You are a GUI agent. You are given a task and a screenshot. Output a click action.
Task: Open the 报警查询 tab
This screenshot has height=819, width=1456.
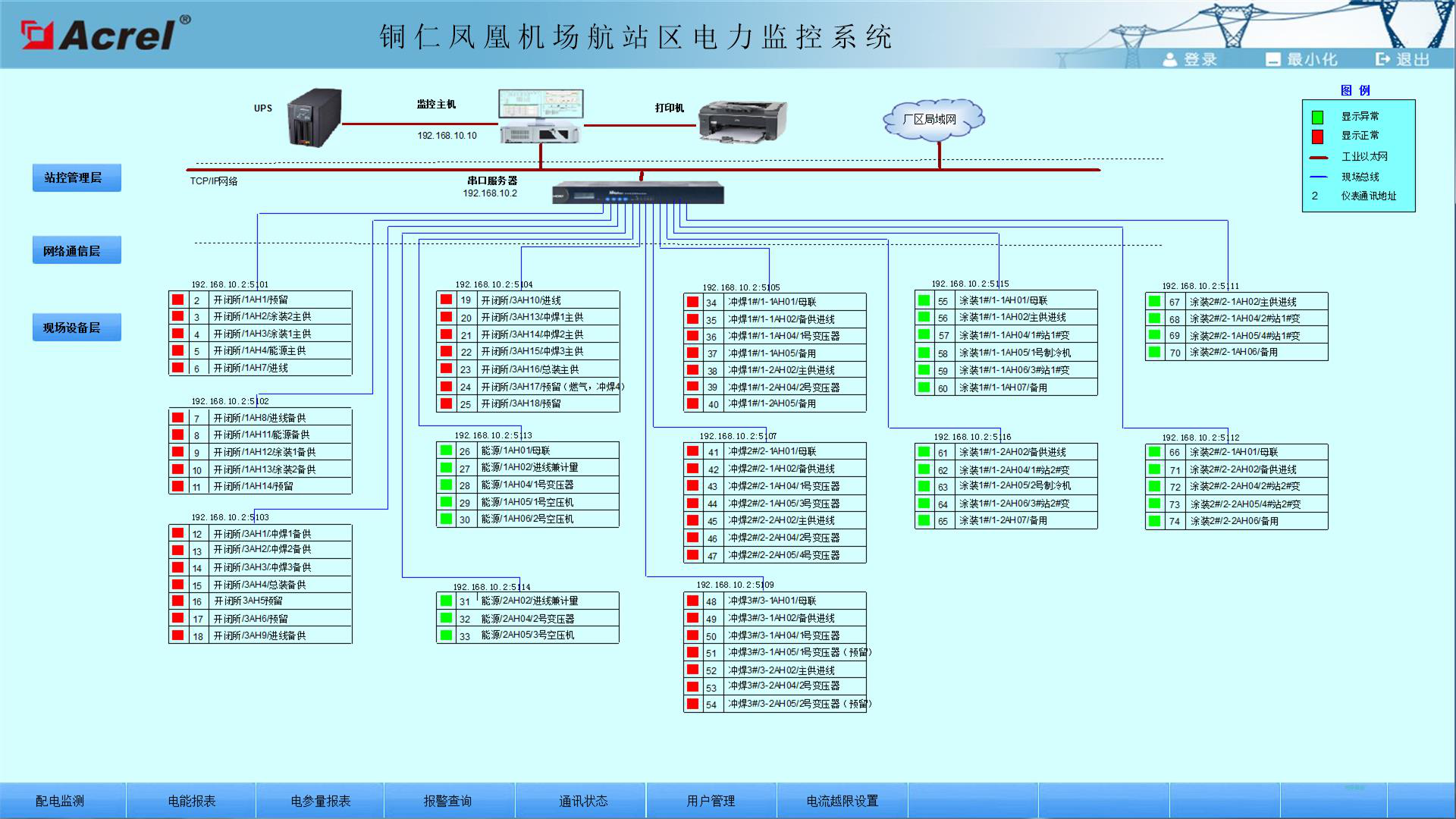[447, 801]
